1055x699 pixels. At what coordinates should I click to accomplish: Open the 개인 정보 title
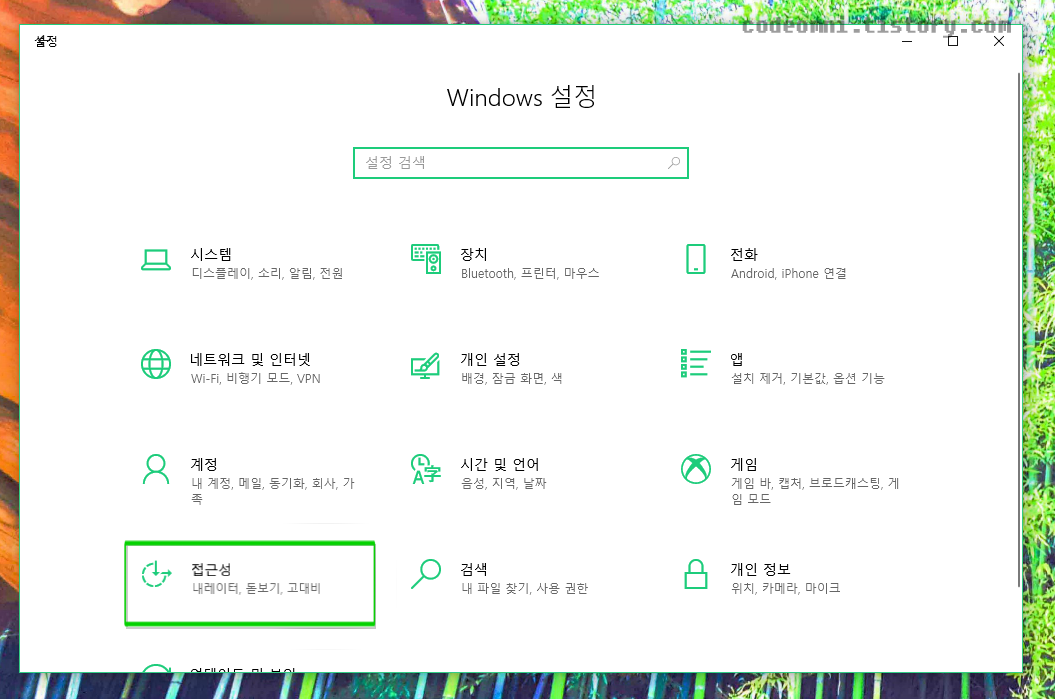[x=760, y=569]
